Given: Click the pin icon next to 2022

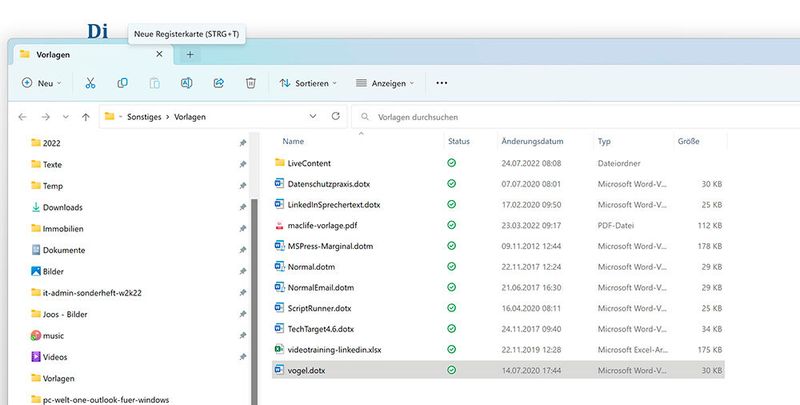Looking at the screenshot, I should [x=243, y=143].
